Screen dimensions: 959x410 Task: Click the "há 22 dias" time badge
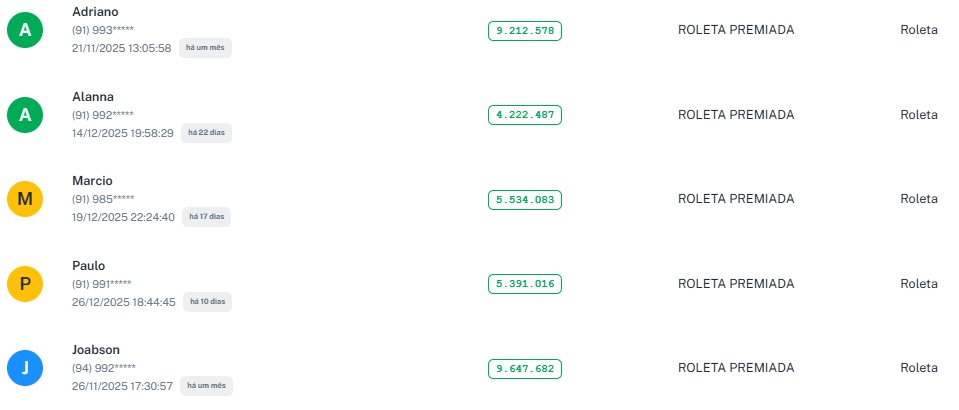[x=207, y=133]
